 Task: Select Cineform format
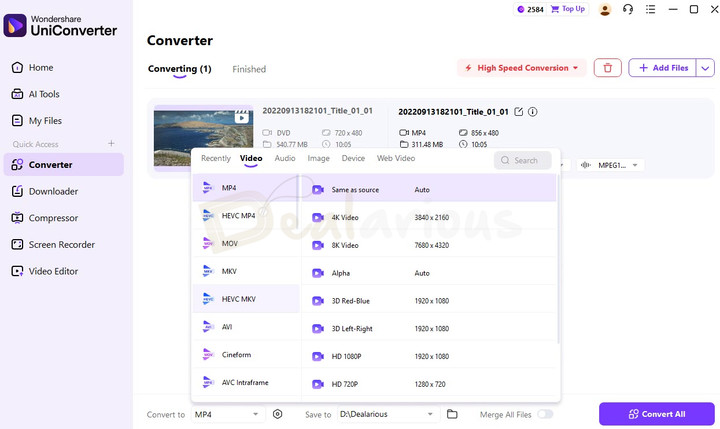coord(246,355)
